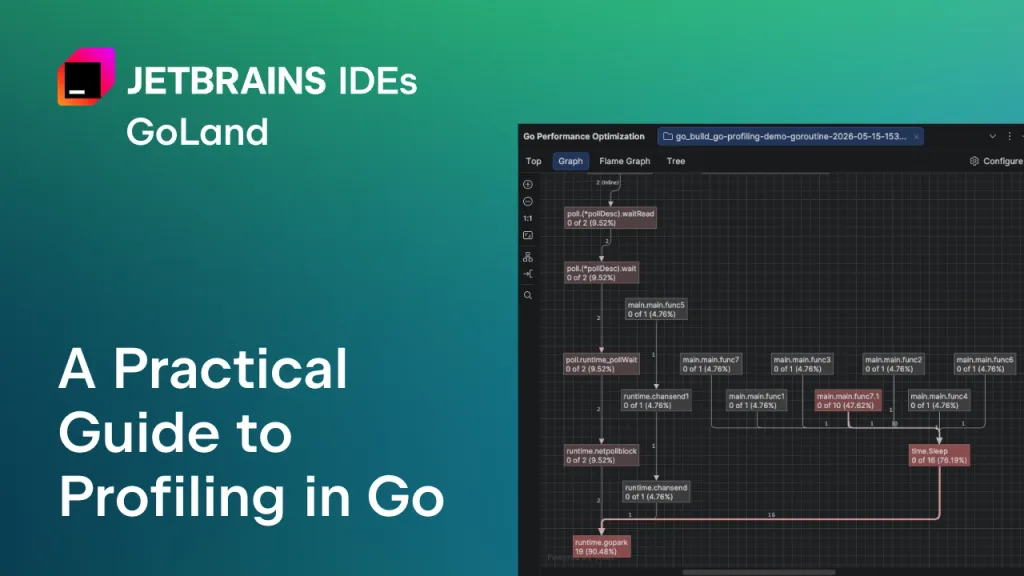
Task: Click the main.main.func4 node
Action: click(x=940, y=401)
